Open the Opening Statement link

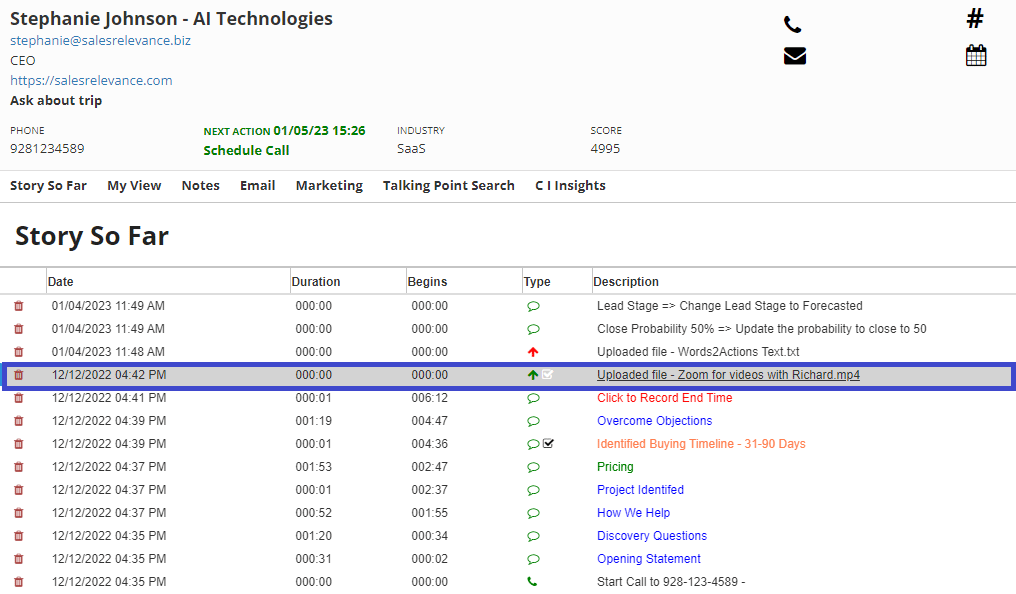(649, 559)
